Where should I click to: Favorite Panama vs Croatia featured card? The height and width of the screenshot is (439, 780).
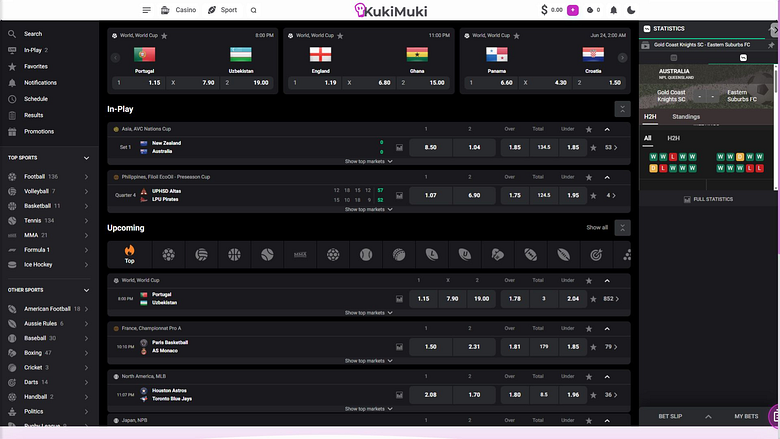coord(516,36)
